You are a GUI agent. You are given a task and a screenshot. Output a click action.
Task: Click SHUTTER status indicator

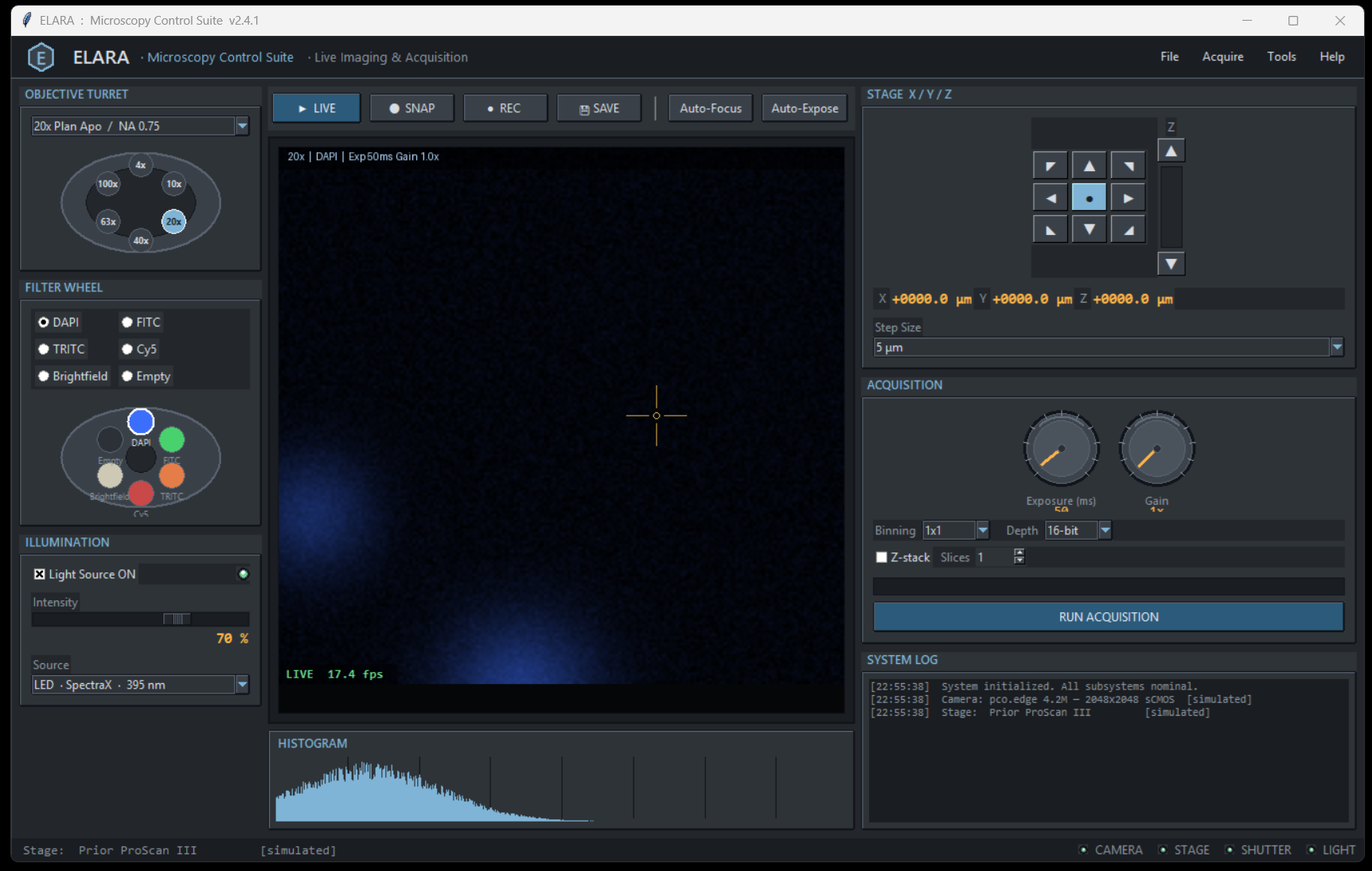point(1258,850)
